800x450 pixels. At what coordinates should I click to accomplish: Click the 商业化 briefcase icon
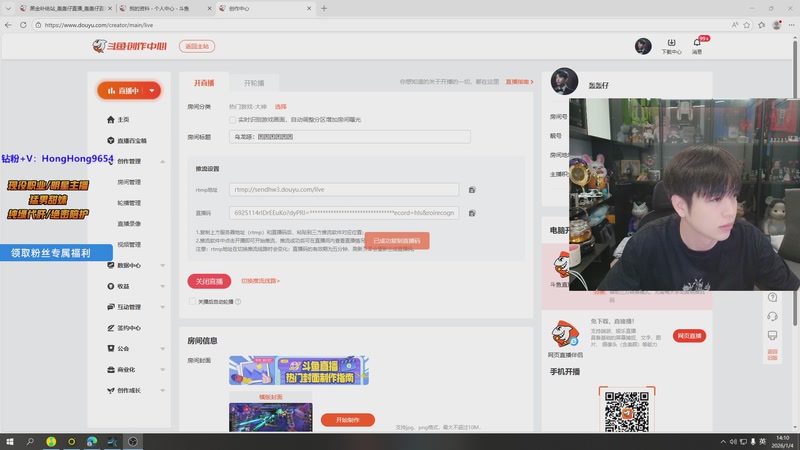coord(111,369)
